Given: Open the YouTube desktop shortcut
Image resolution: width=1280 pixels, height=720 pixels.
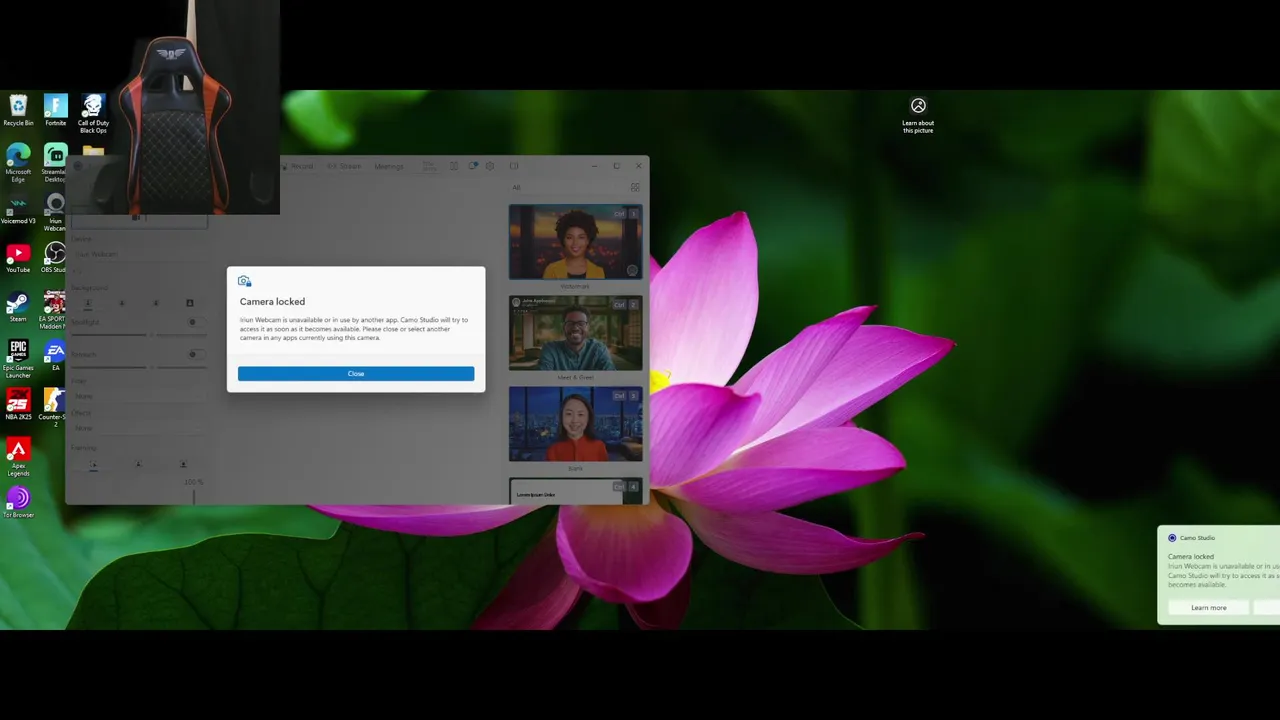Looking at the screenshot, I should coord(18,259).
